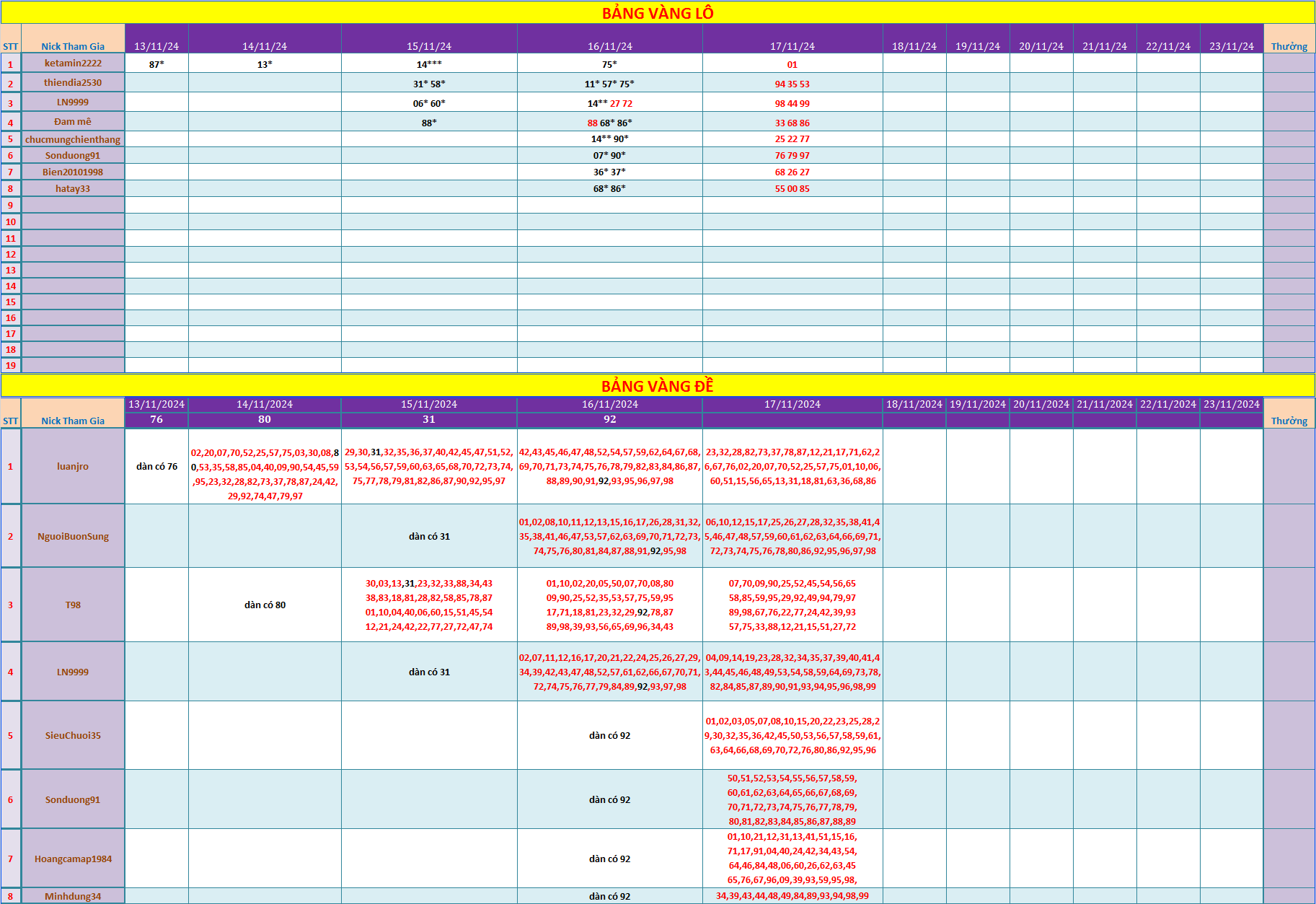Select the 'Hoangcamap1984' nickname cell
The height and width of the screenshot is (904, 1316).
[73, 859]
